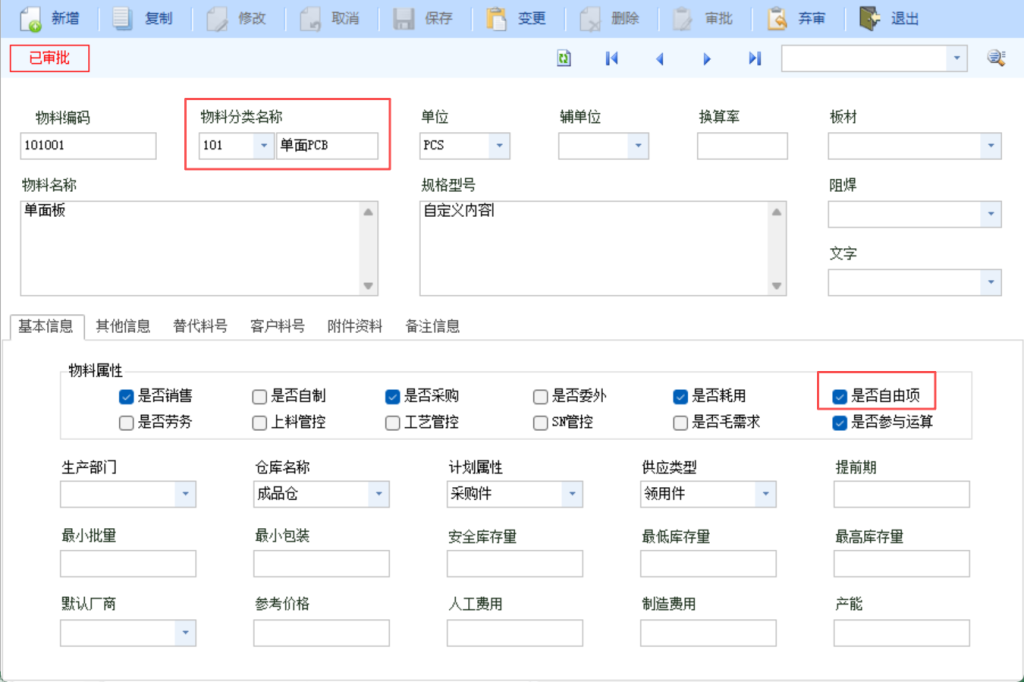The image size is (1024, 682).
Task: Go to next record arrow
Action: (707, 59)
